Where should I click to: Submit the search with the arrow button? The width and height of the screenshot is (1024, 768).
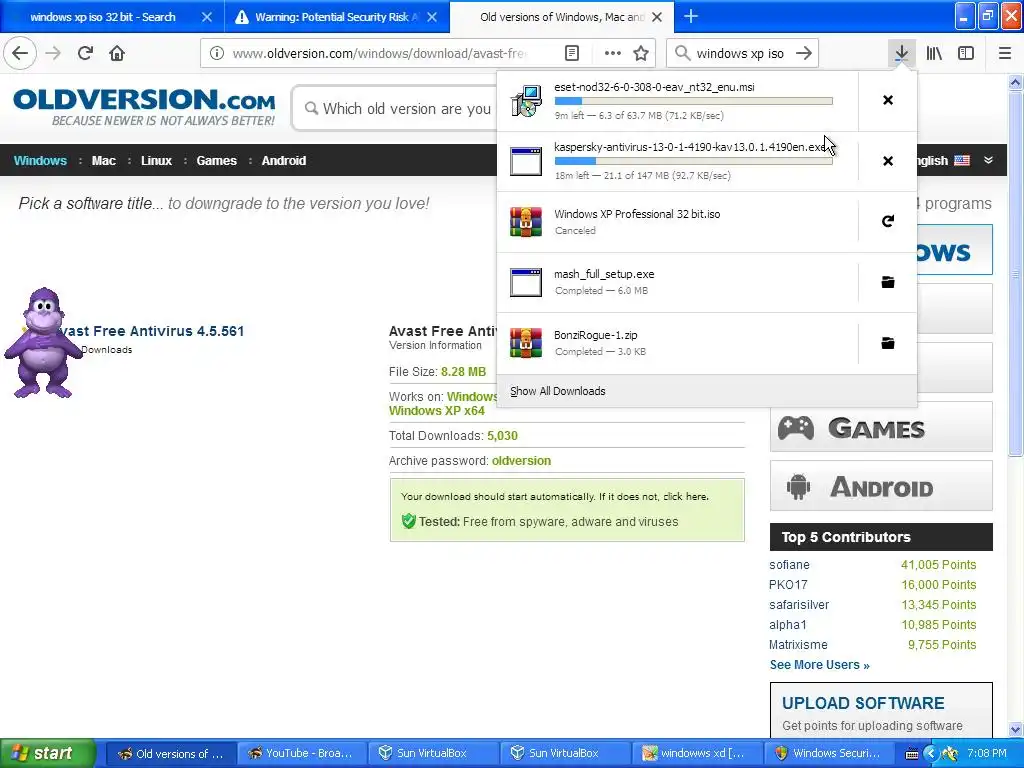(804, 53)
